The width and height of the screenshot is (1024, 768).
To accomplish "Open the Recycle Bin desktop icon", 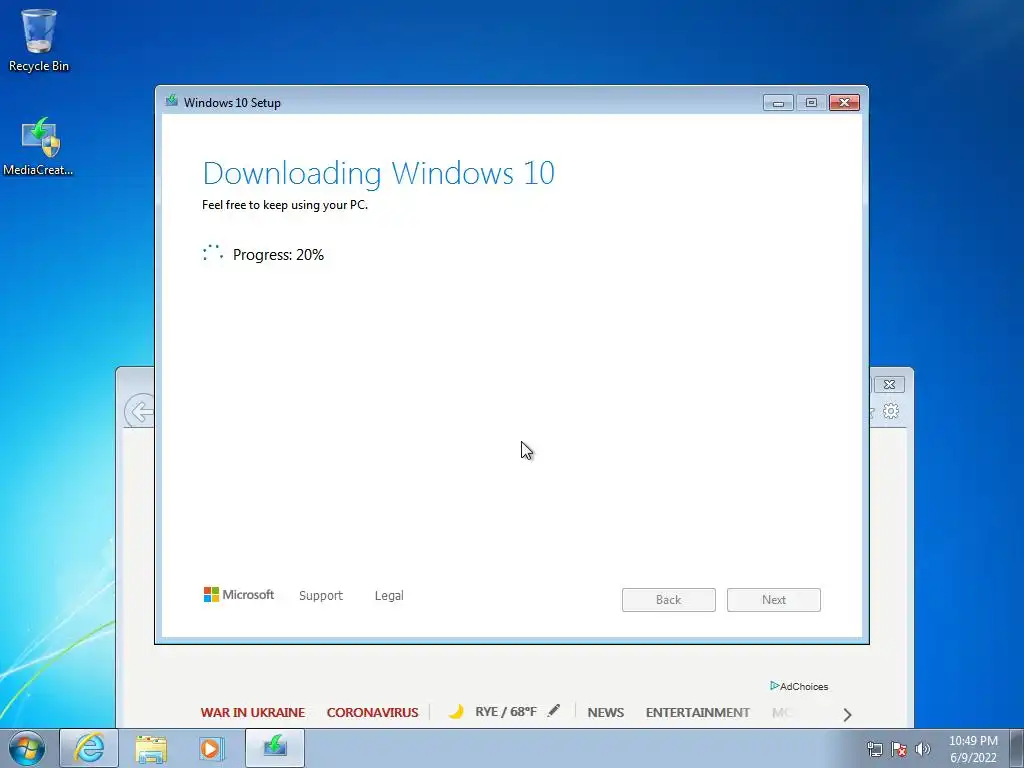I will pyautogui.click(x=39, y=40).
